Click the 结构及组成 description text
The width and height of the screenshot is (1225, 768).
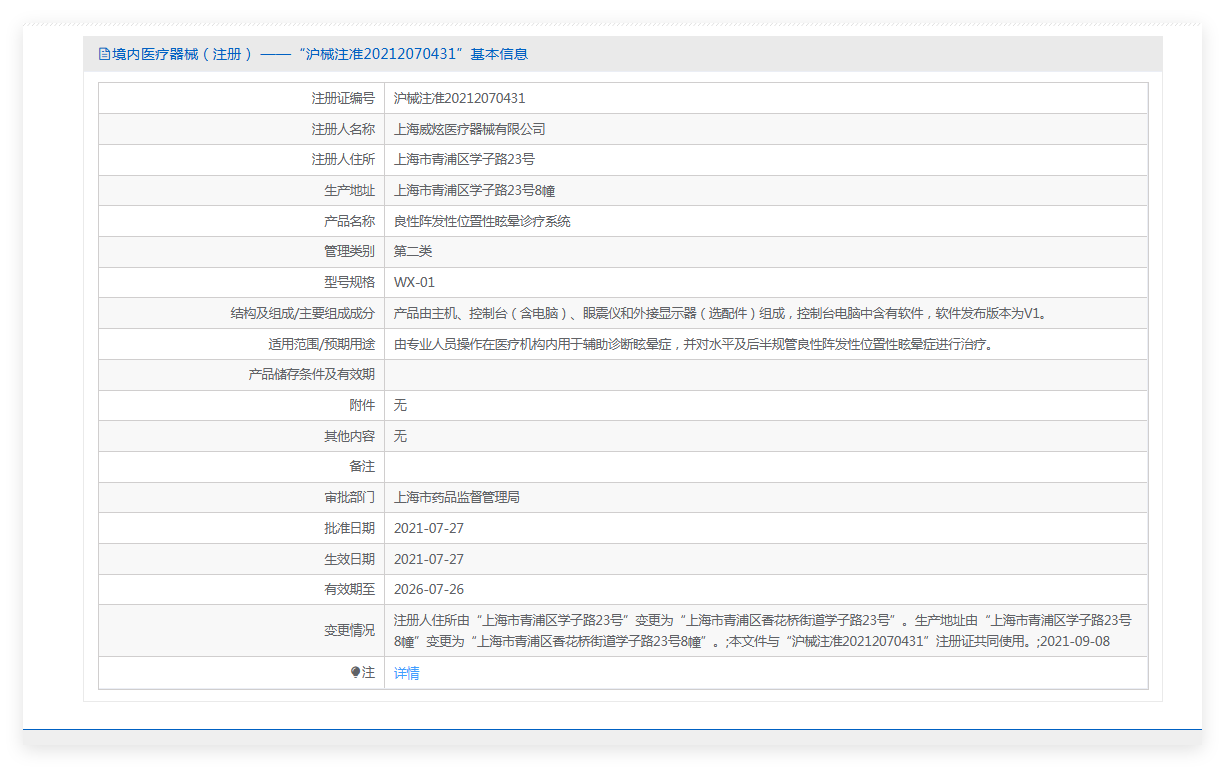pyautogui.click(x=722, y=313)
